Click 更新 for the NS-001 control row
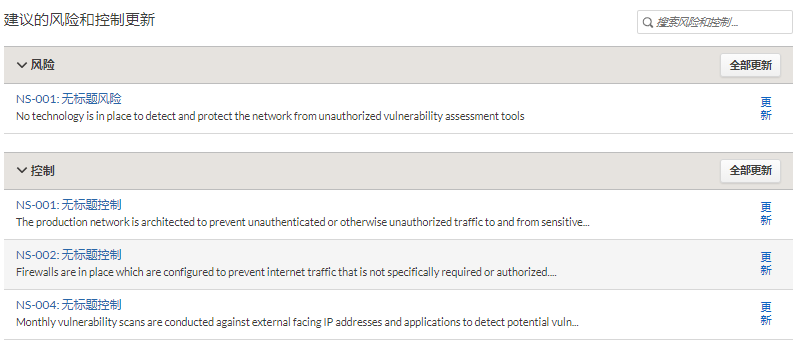 click(x=766, y=214)
